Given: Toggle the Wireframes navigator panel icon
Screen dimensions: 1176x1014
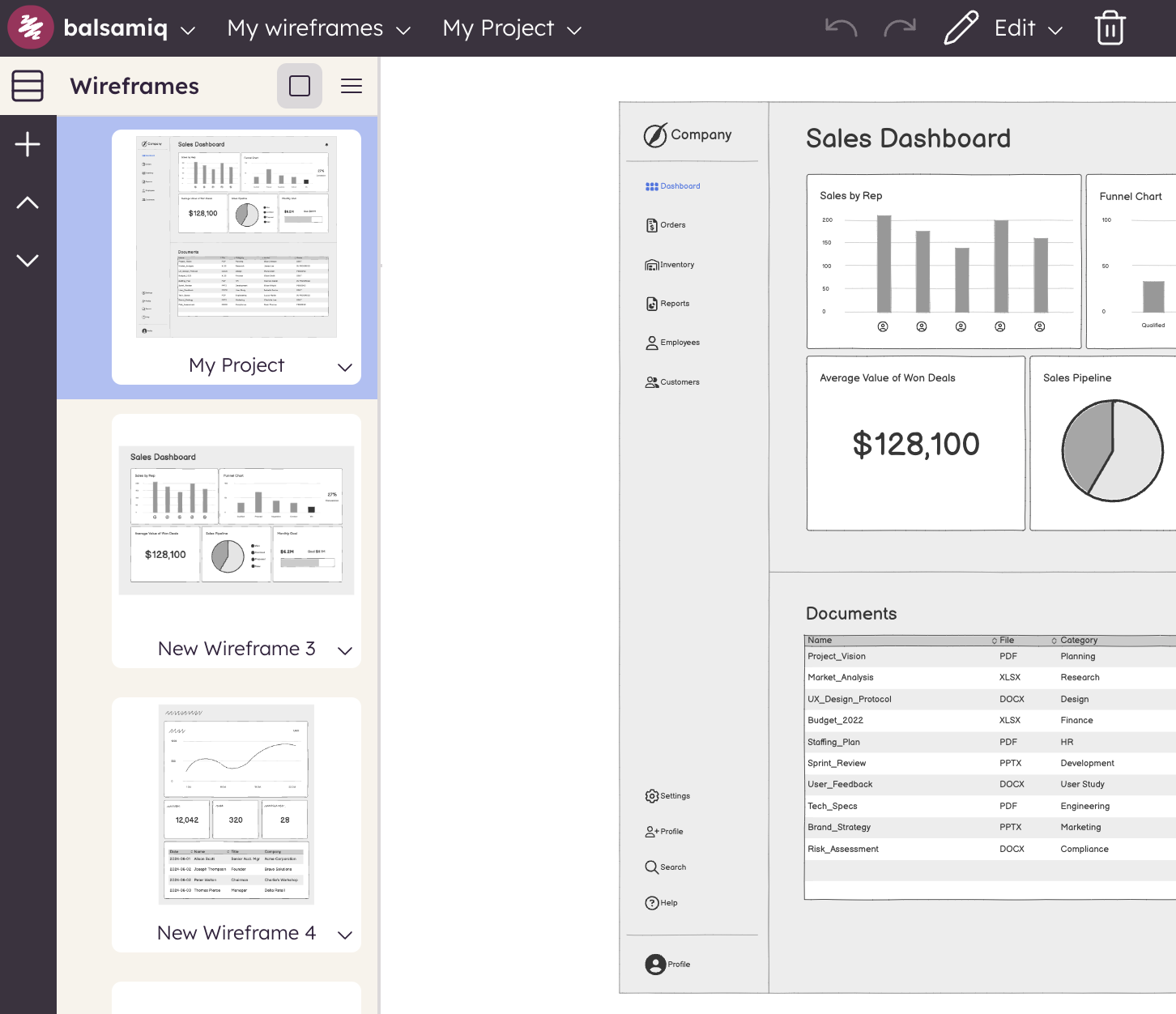Looking at the screenshot, I should [x=28, y=86].
